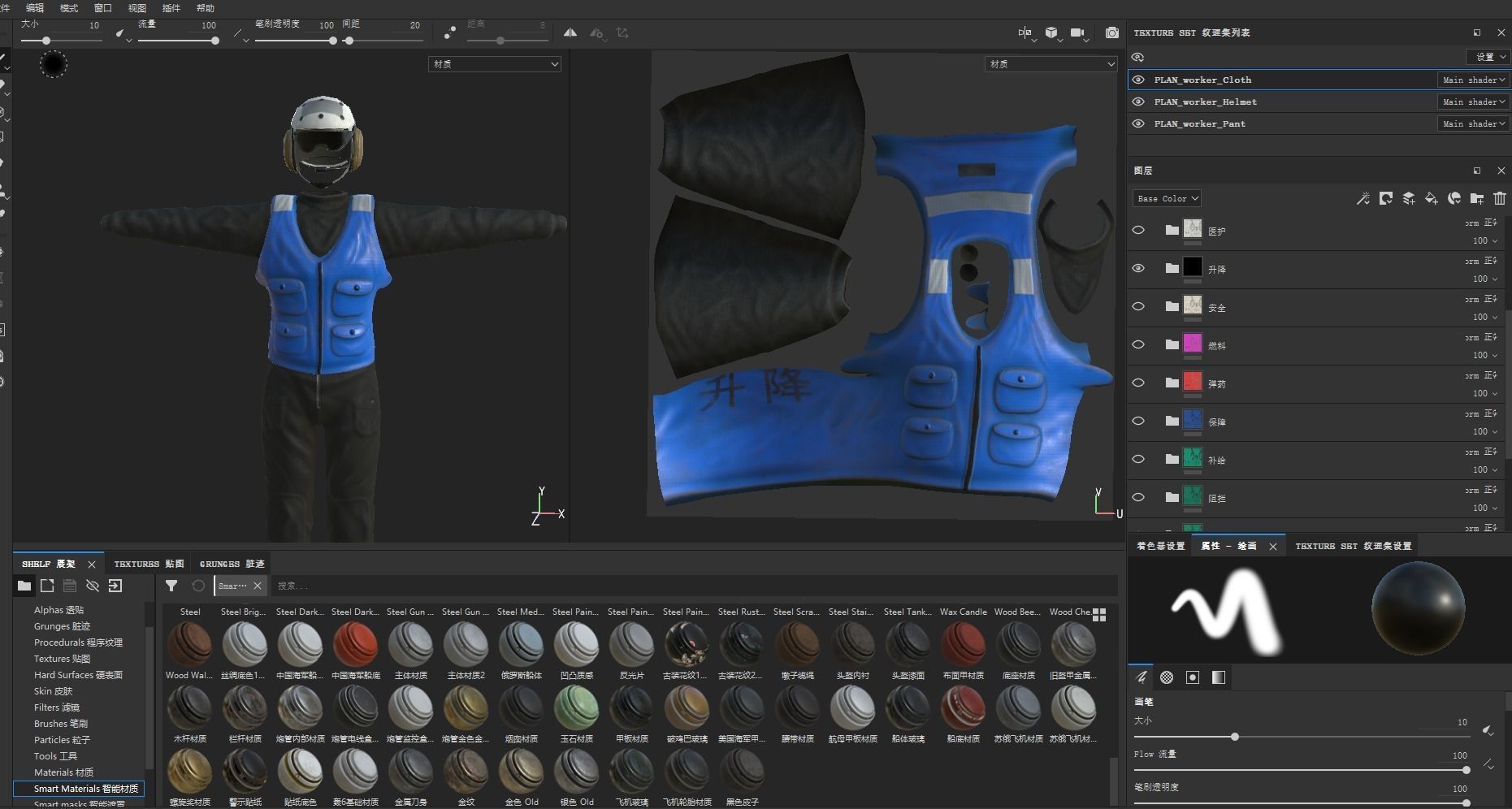
Task: Click the 间距 spacing slider in top toolbar
Action: point(382,41)
